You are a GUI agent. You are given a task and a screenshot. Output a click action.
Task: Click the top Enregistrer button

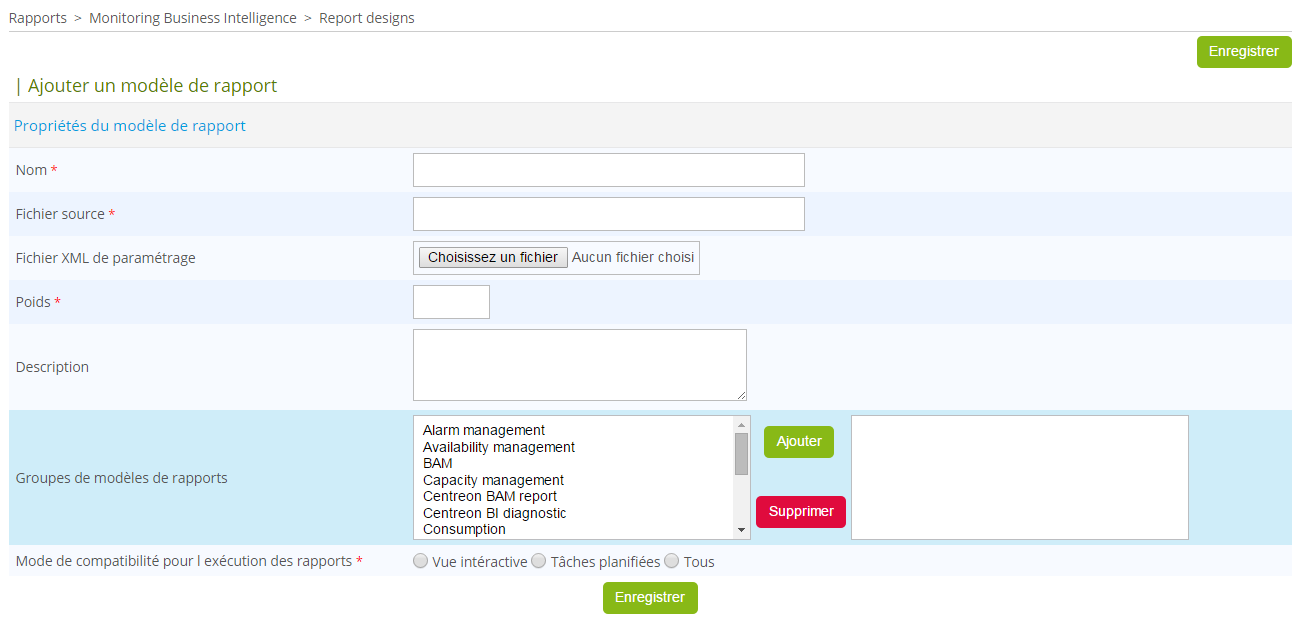coord(1243,51)
